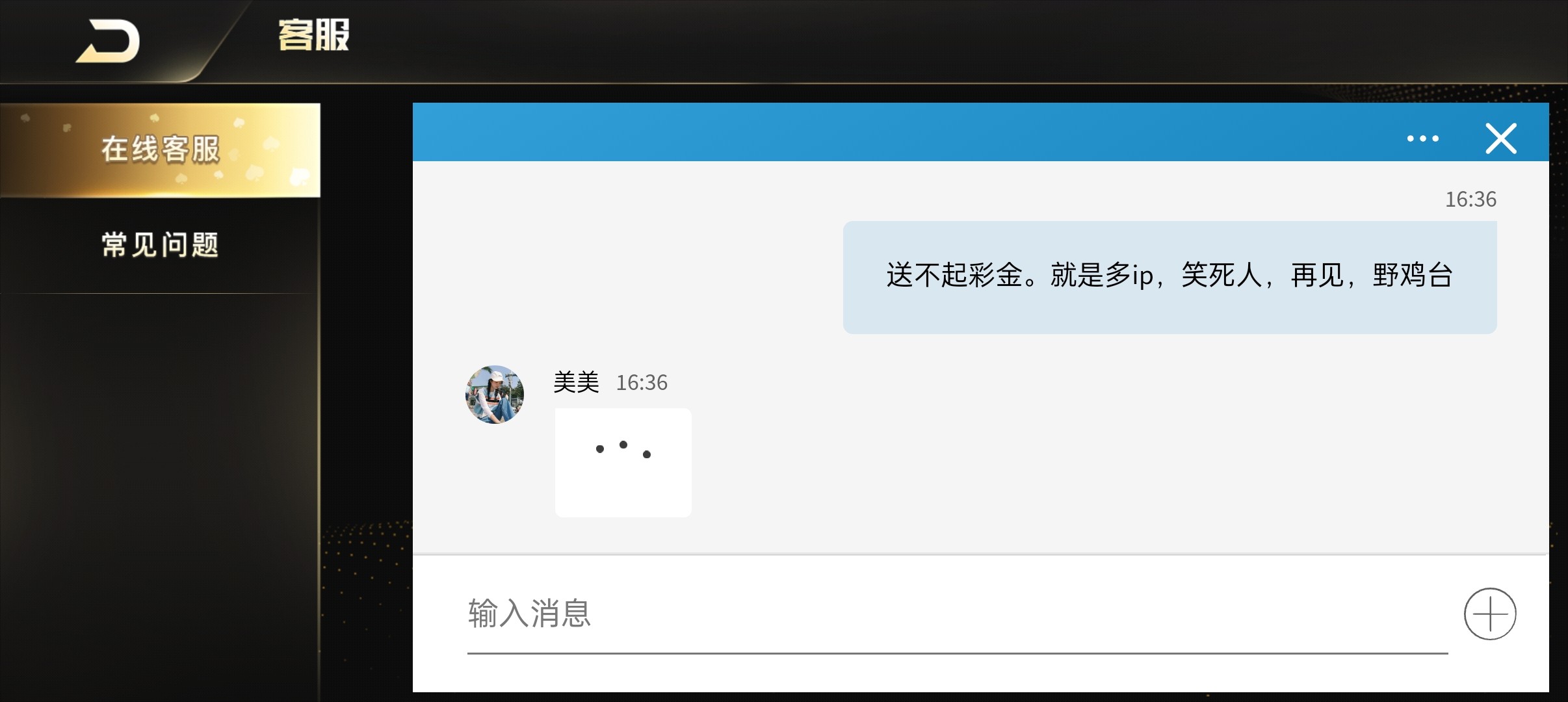Select the sent message starting 送不起彩金
Screen dimensions: 1568x702
pos(1169,277)
